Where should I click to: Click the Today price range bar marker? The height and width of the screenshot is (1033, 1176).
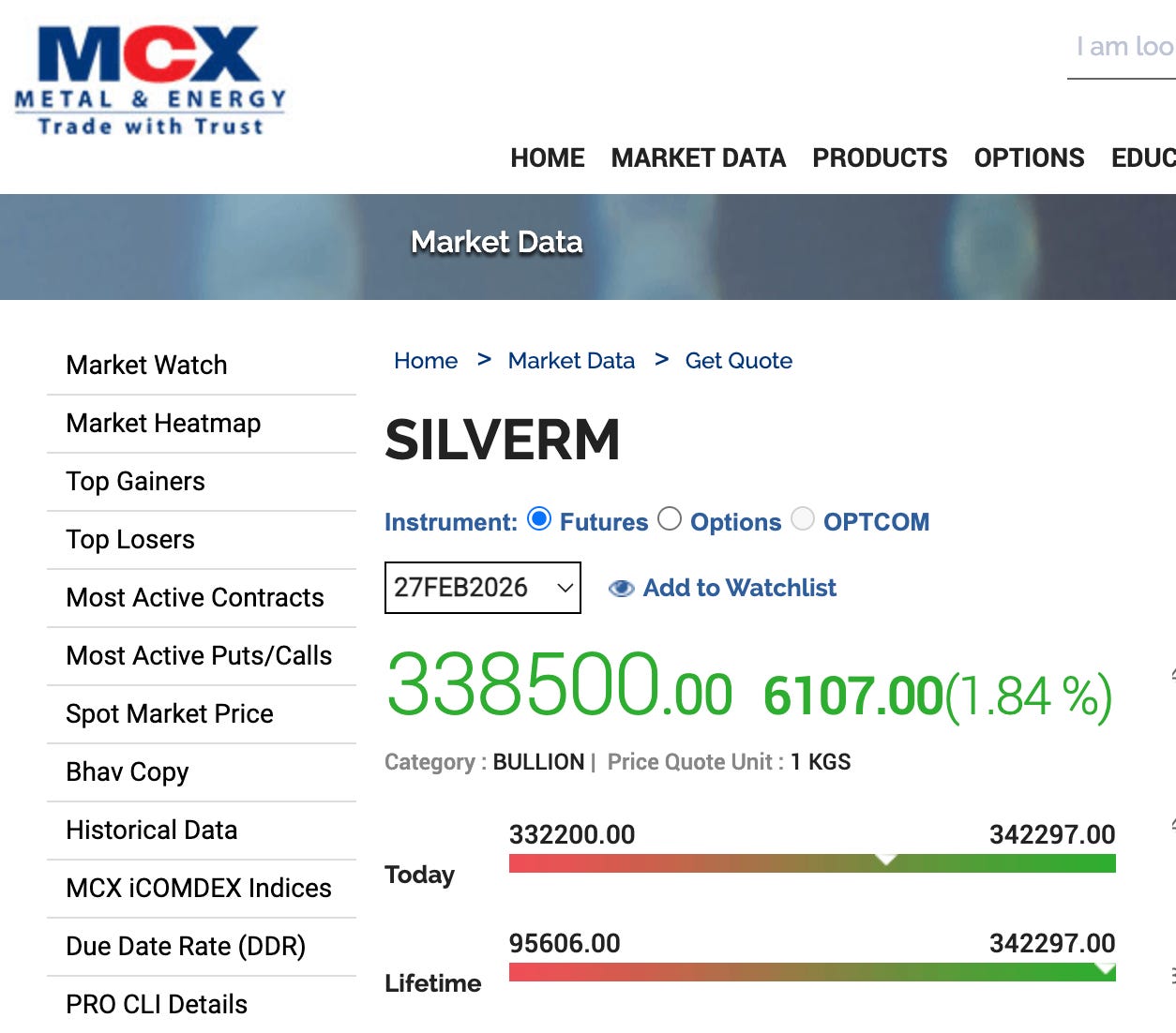886,859
